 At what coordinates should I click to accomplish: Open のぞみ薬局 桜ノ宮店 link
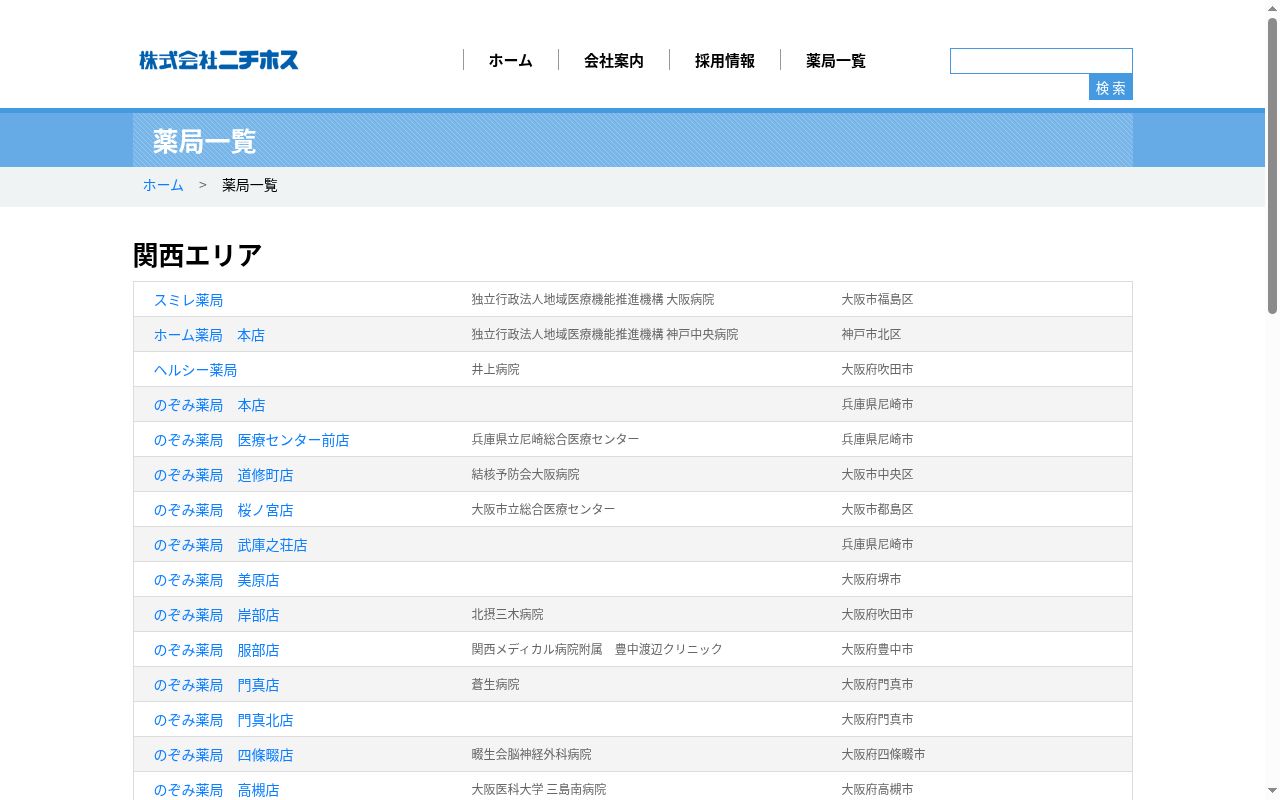(223, 510)
